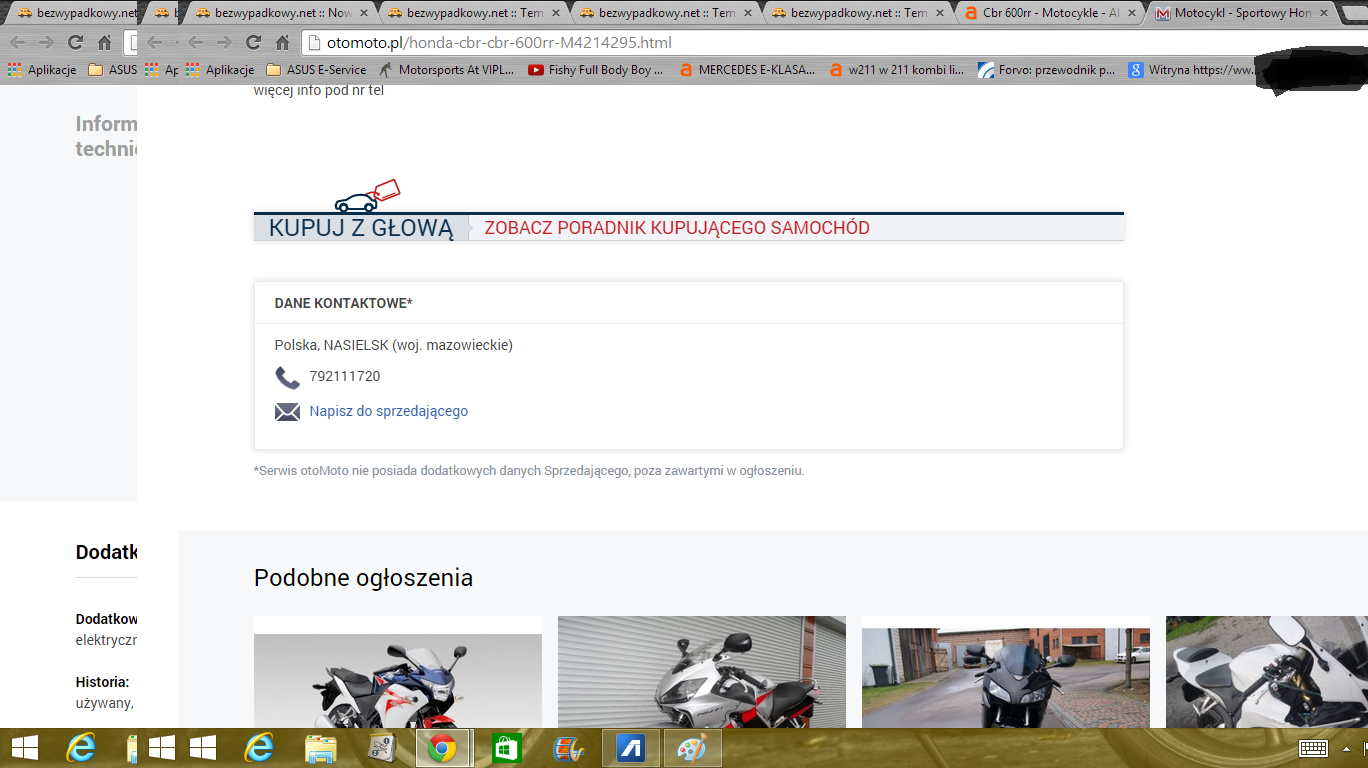
Task: Launch Paint from the taskbar palette icon
Action: point(691,748)
